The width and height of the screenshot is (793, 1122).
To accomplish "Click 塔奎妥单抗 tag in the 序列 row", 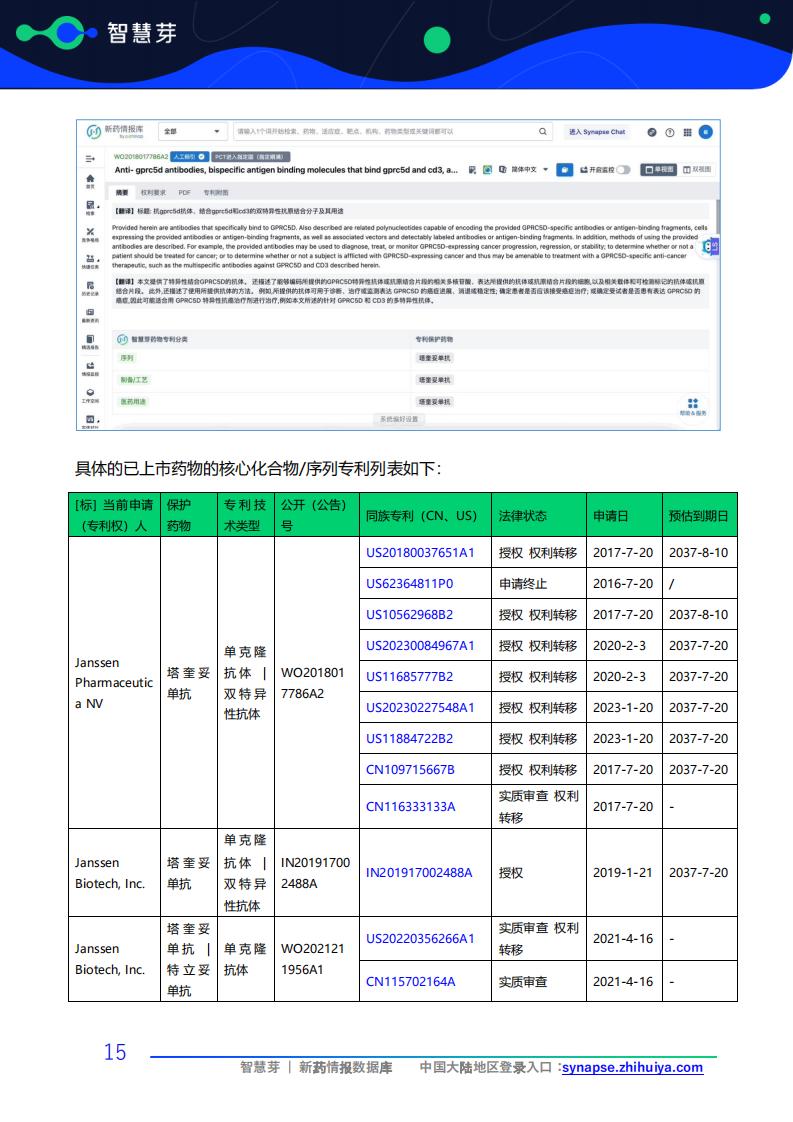I will click(x=434, y=358).
